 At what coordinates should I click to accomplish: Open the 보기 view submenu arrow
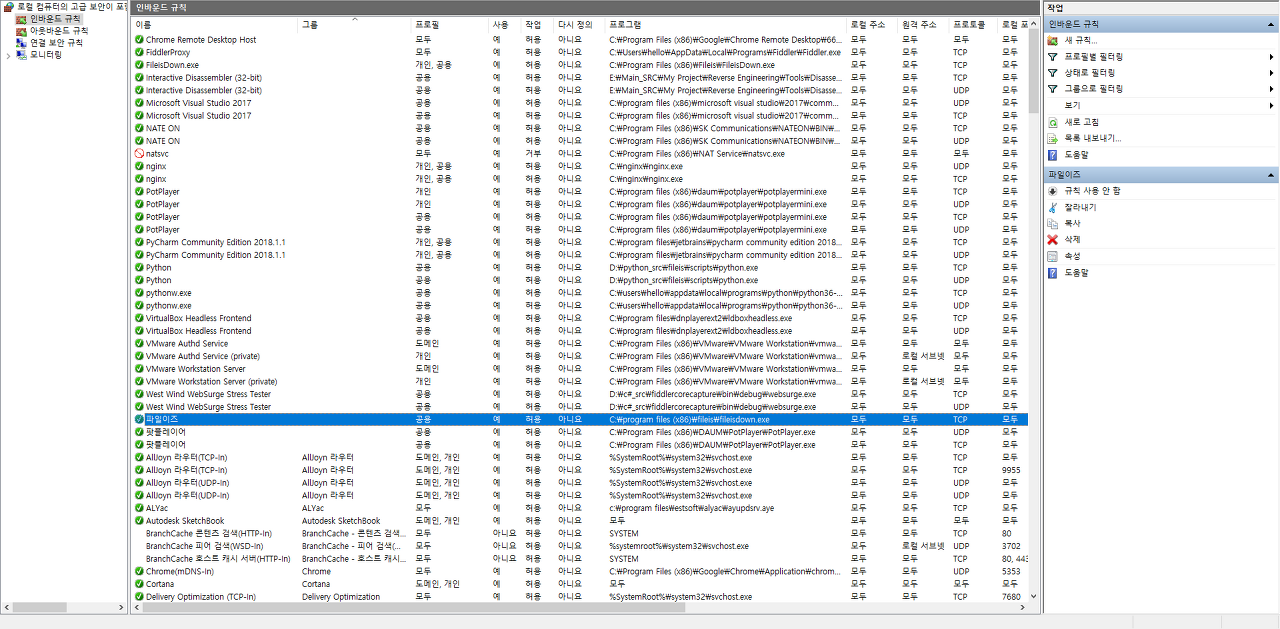[x=1271, y=105]
